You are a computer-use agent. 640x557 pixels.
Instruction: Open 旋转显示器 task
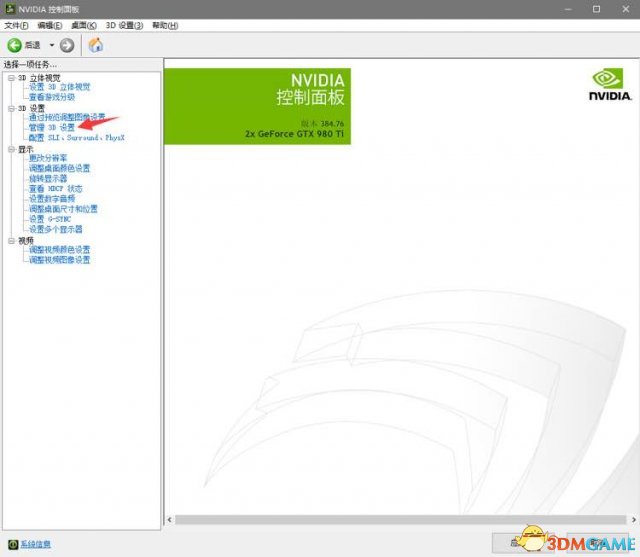(x=48, y=178)
